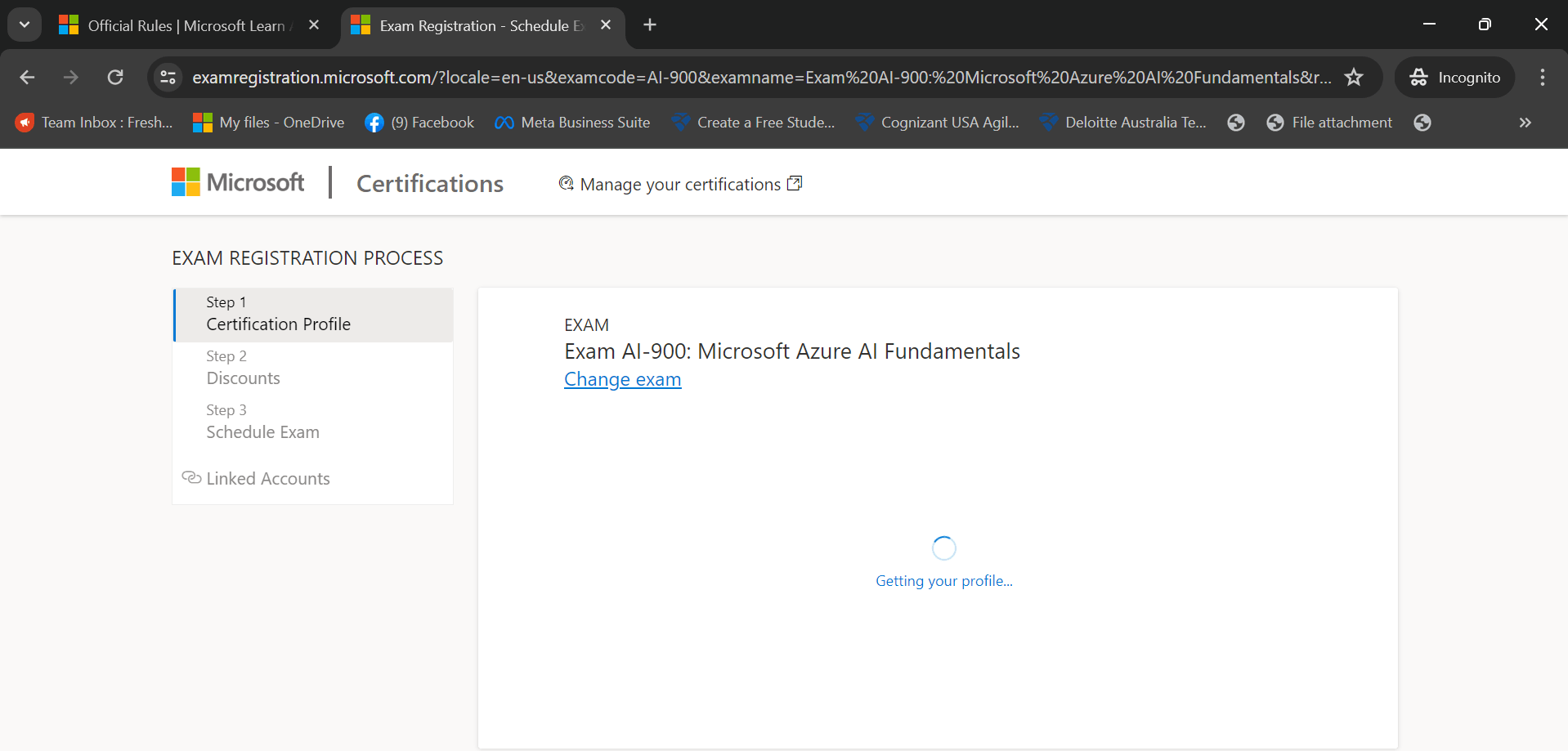The image size is (1568, 751).
Task: Click the loading spinner
Action: (x=944, y=548)
